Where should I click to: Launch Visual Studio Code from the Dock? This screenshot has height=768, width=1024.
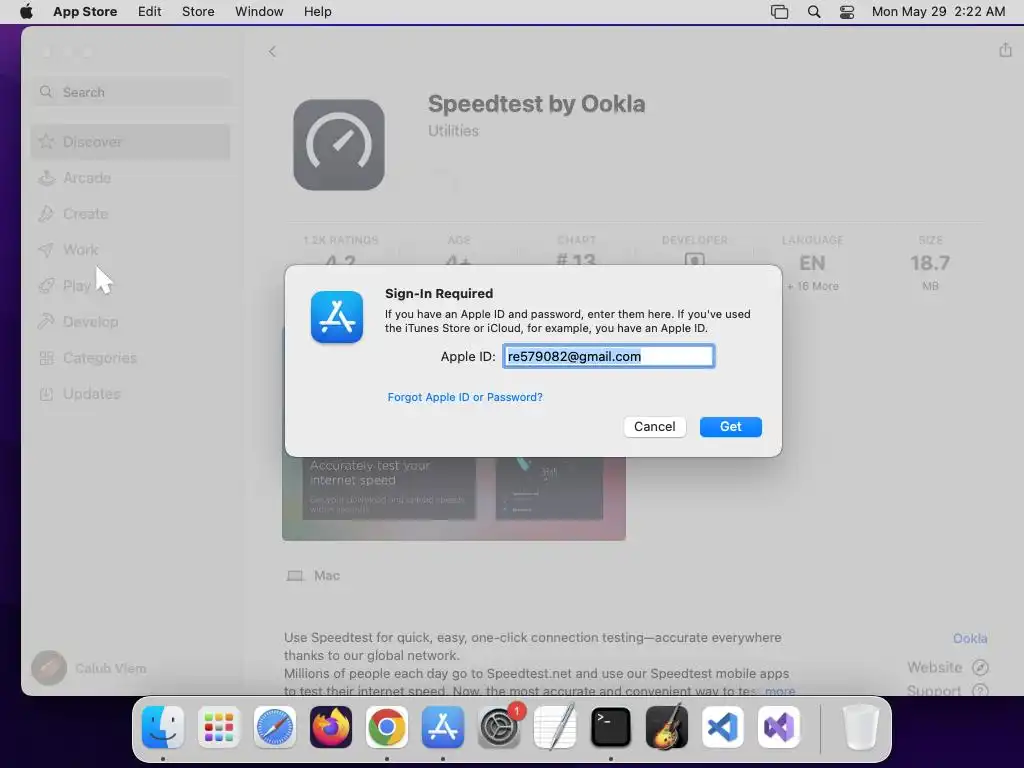[x=723, y=727]
